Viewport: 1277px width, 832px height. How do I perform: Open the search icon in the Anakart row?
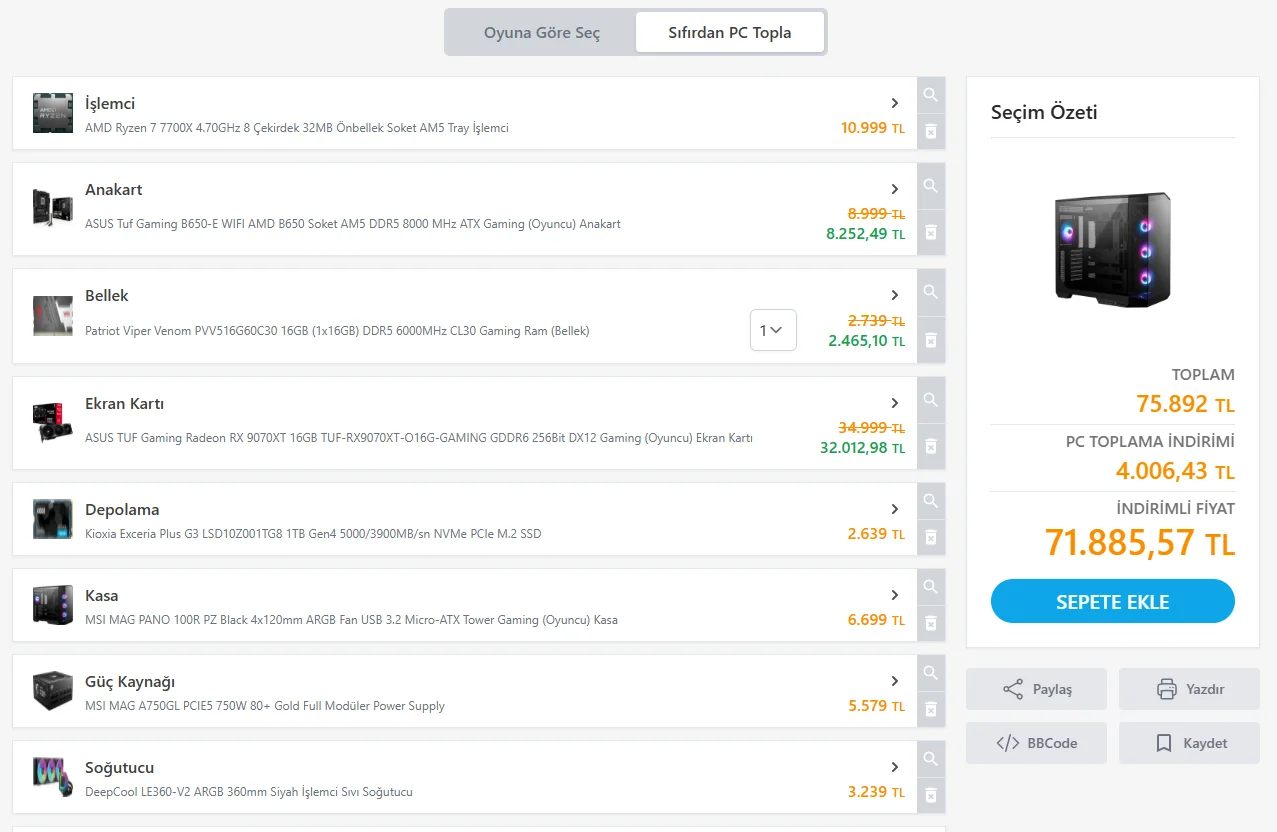click(x=931, y=186)
